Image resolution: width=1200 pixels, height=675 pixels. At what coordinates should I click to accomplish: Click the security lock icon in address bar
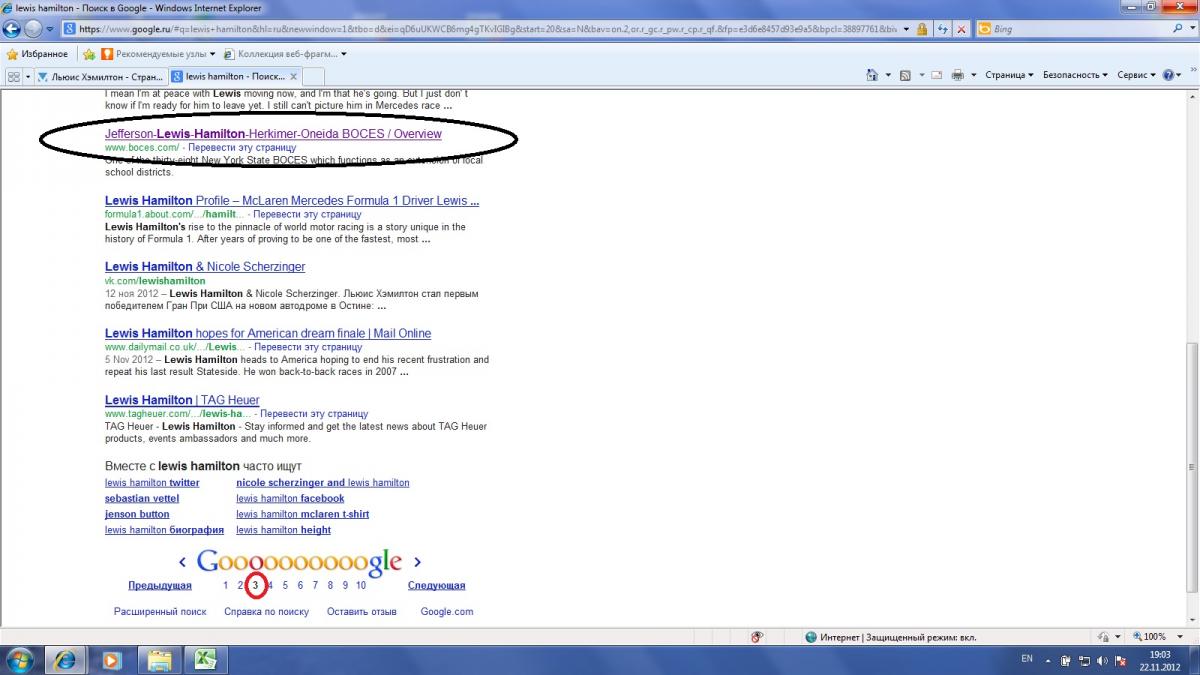pos(921,29)
